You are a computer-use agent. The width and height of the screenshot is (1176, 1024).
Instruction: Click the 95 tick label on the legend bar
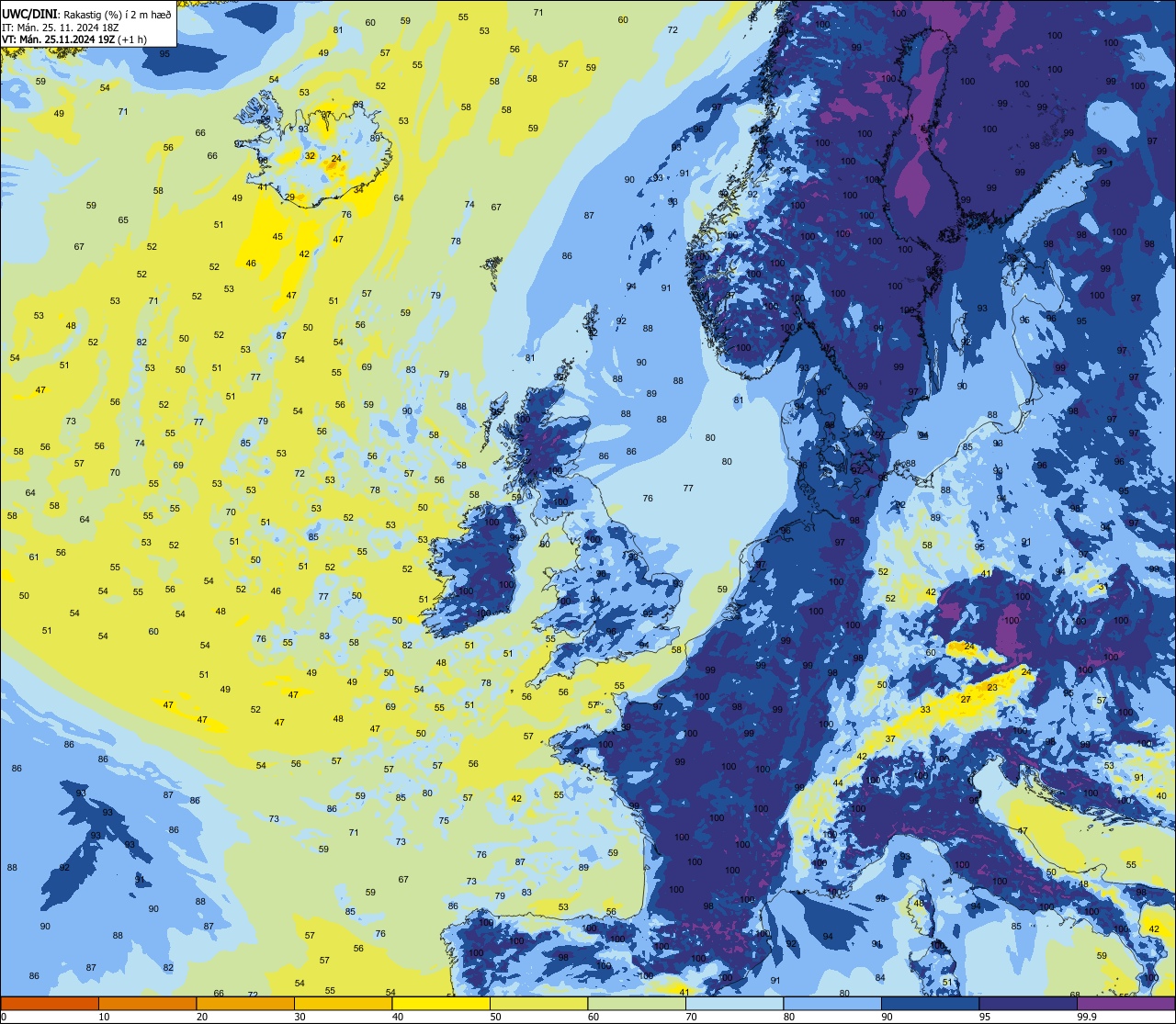(985, 1017)
